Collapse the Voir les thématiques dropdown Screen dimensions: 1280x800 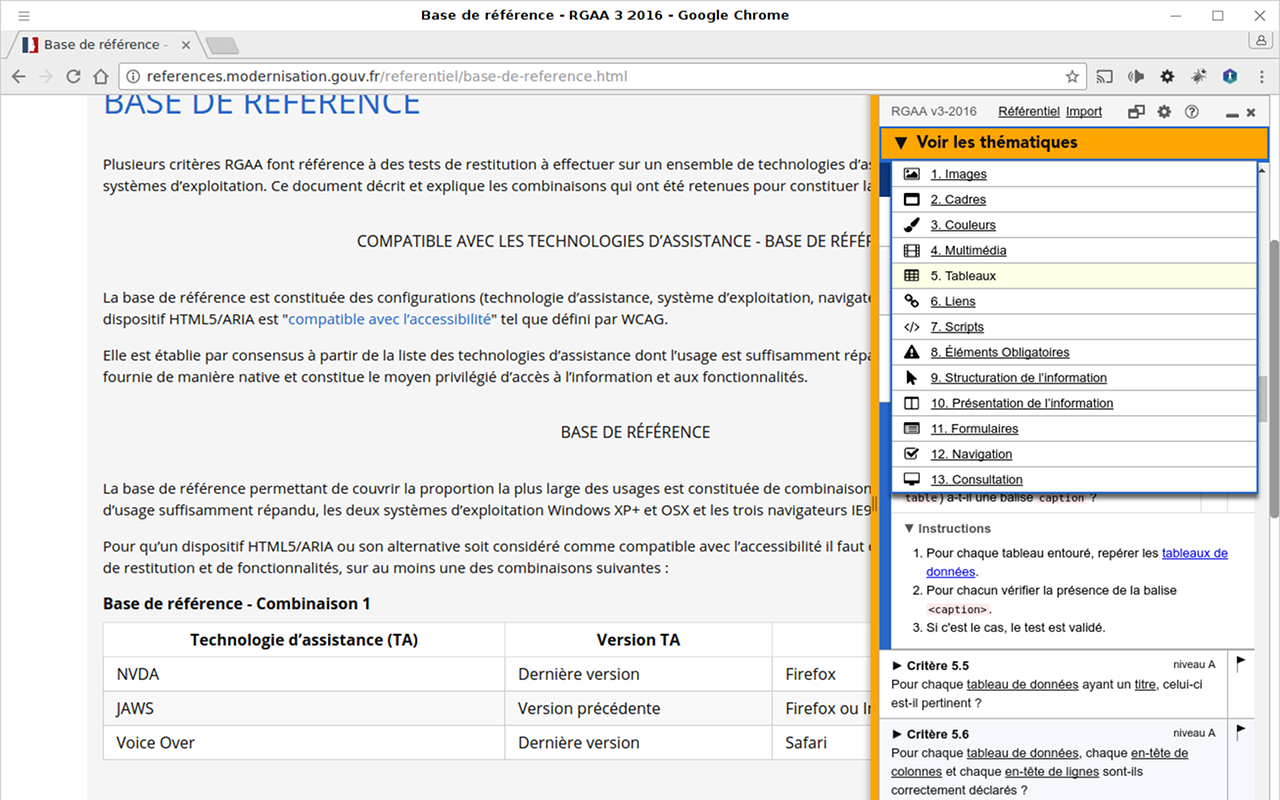[x=1074, y=143]
